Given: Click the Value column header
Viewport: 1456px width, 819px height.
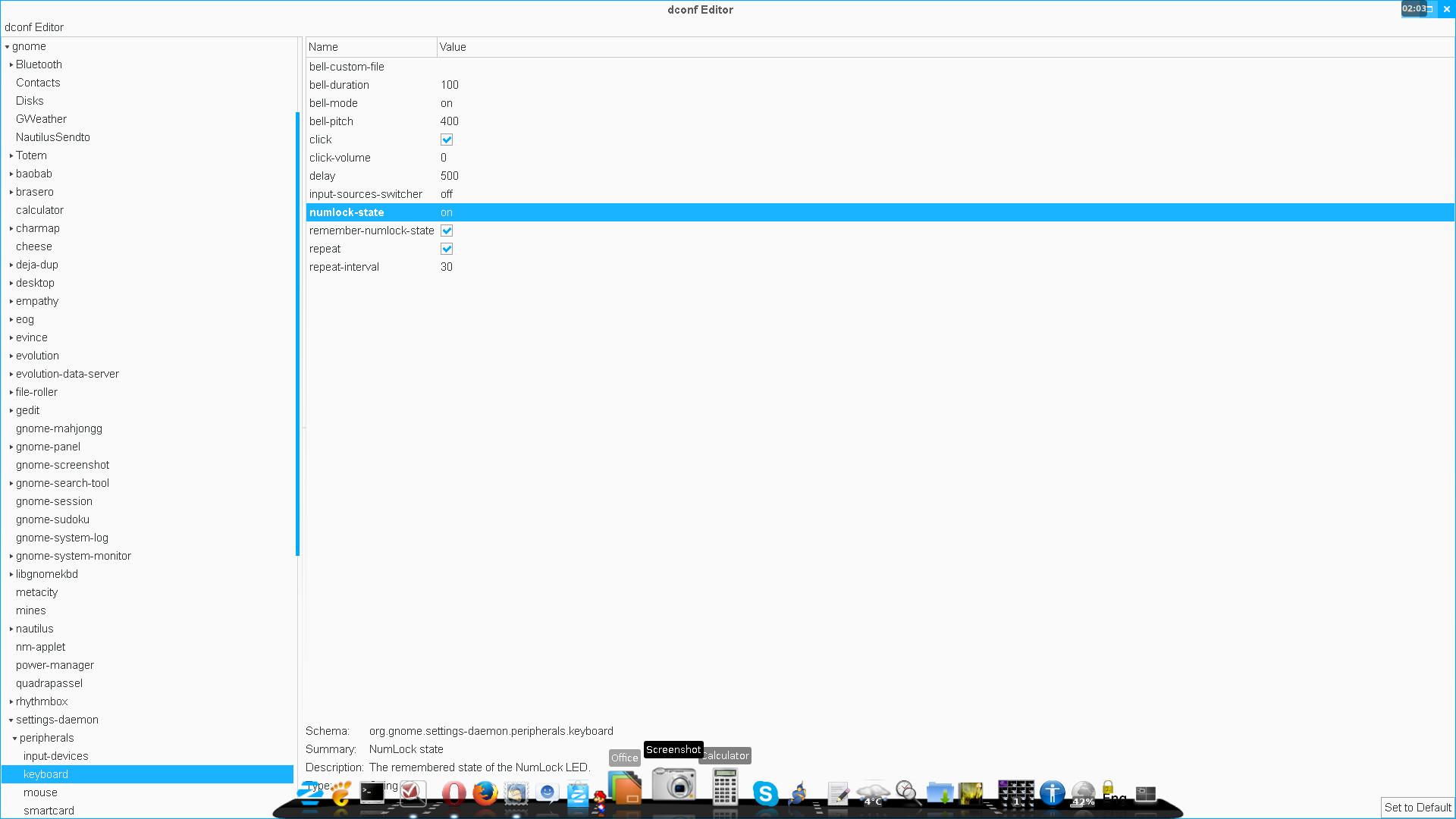Looking at the screenshot, I should (x=453, y=47).
